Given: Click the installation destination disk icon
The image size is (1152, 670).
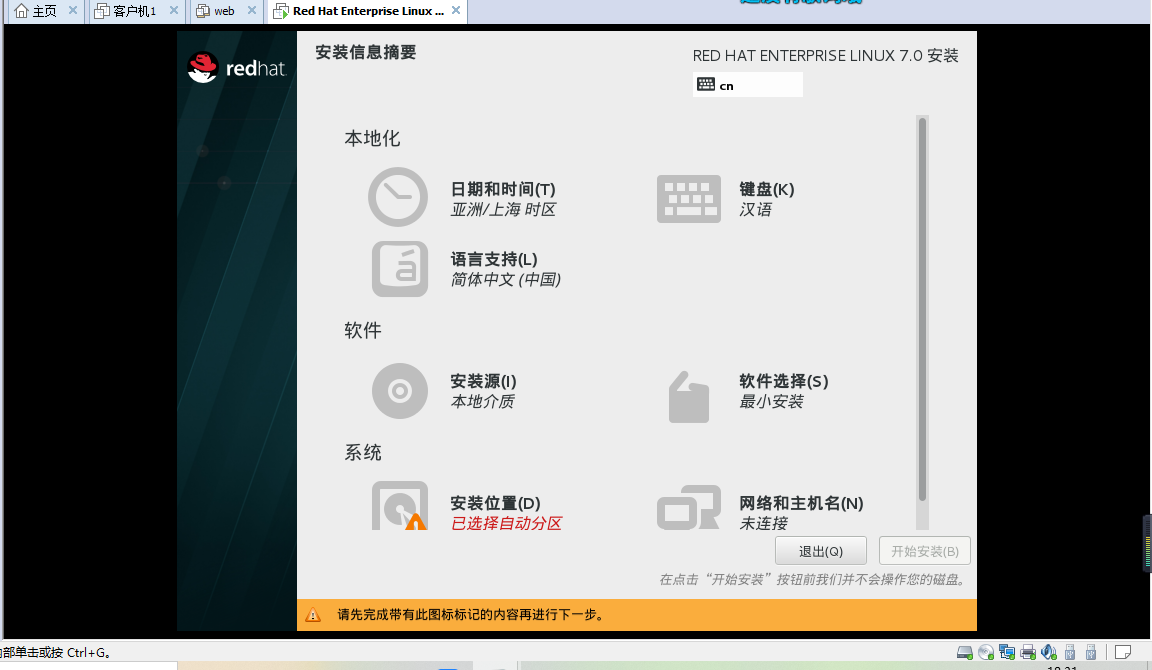Looking at the screenshot, I should (400, 505).
